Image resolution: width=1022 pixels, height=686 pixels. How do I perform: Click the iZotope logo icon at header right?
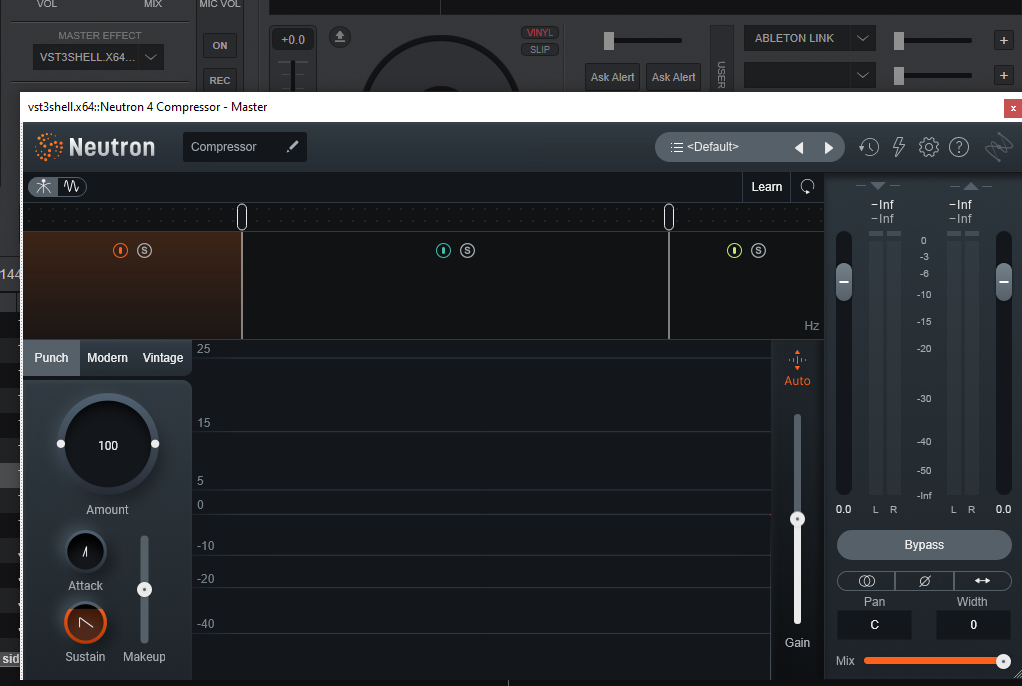[x=999, y=147]
